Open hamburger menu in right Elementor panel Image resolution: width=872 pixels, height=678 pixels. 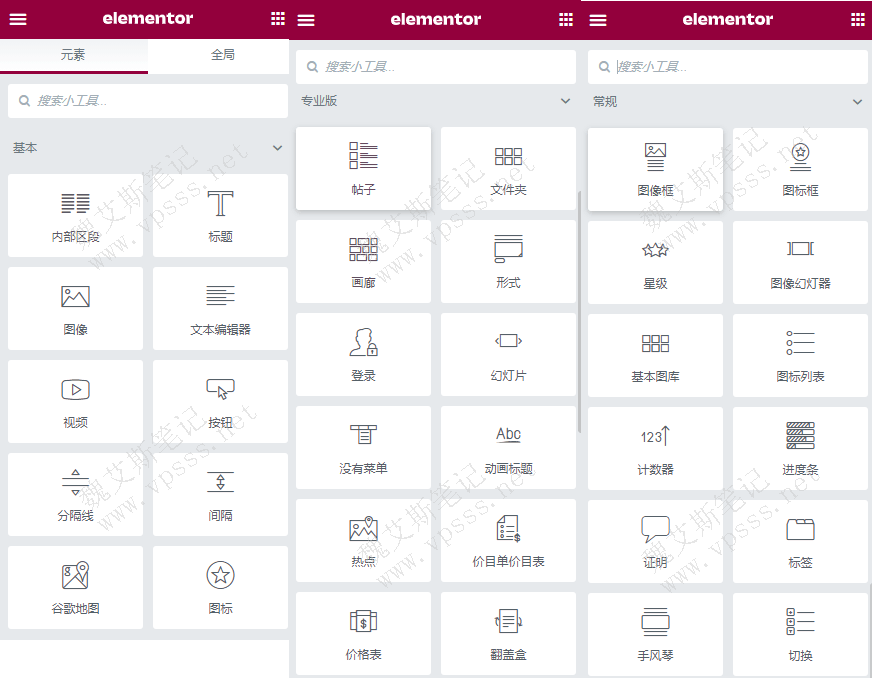[598, 21]
